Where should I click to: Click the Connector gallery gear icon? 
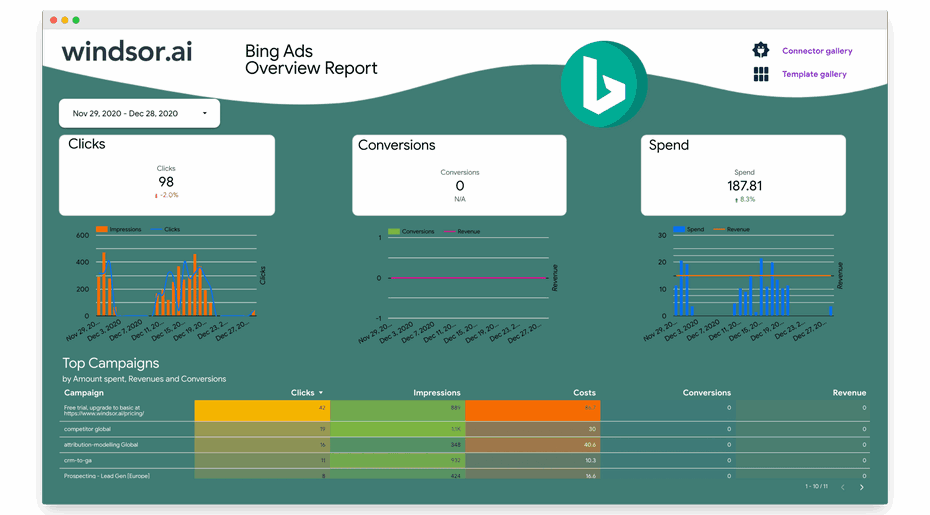(760, 50)
